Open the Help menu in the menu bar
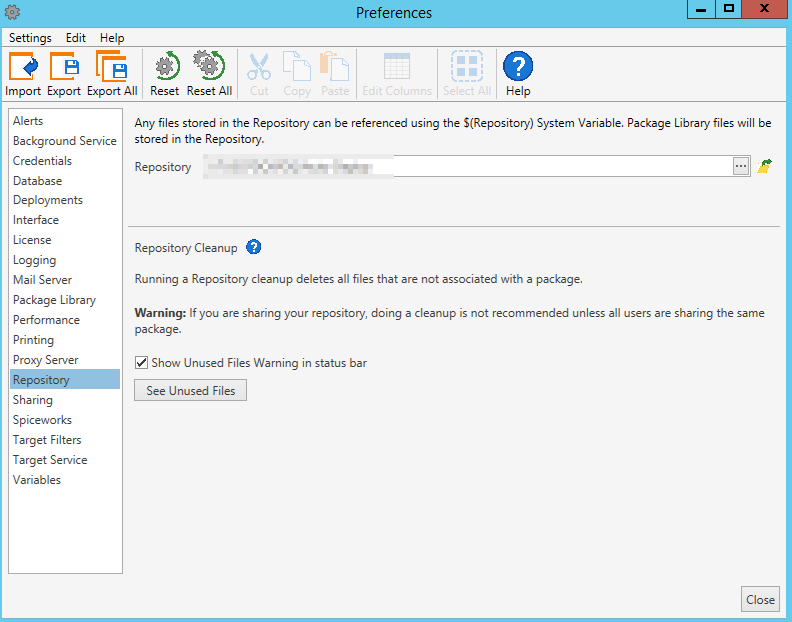 112,38
